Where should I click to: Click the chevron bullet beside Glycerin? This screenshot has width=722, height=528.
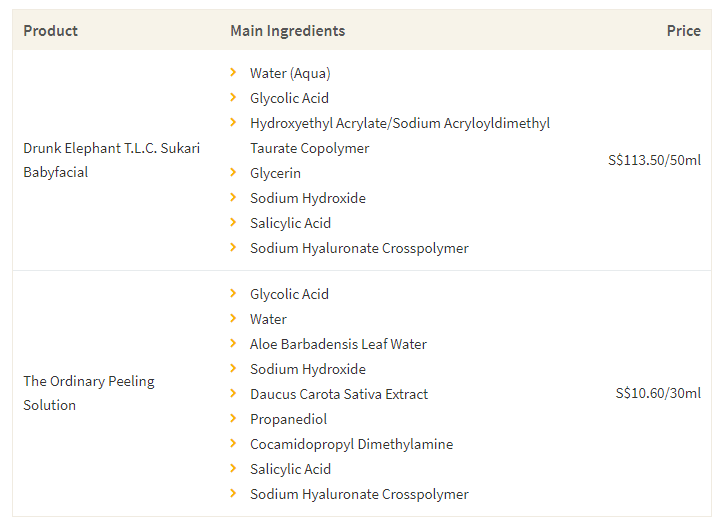coord(233,172)
